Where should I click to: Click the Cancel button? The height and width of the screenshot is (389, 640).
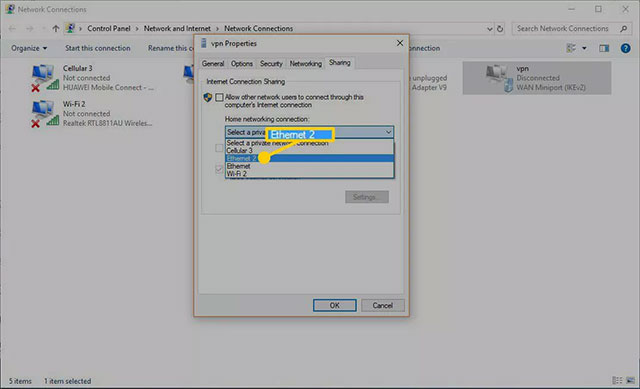point(382,305)
